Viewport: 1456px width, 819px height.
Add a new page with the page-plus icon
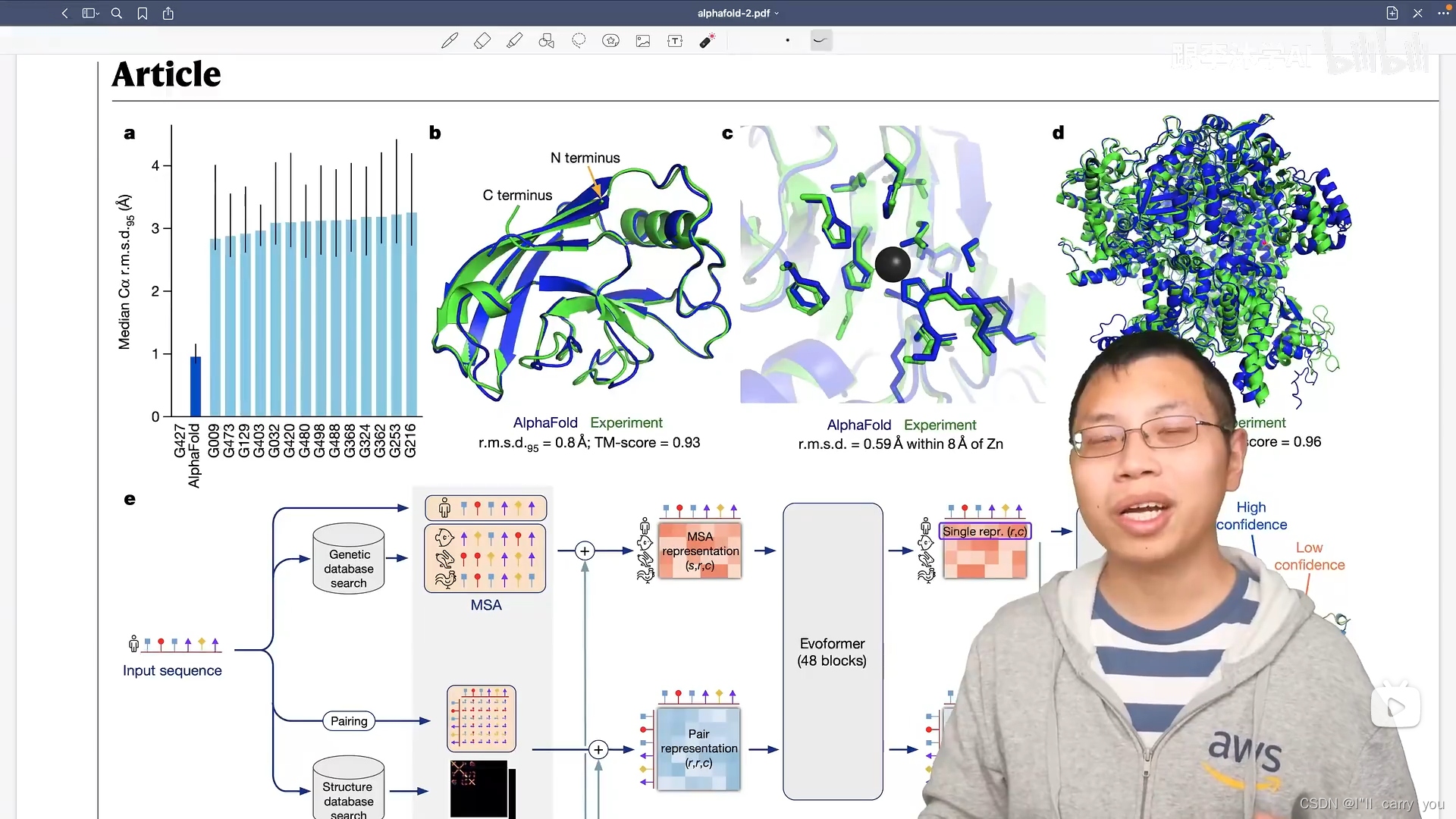click(1392, 13)
